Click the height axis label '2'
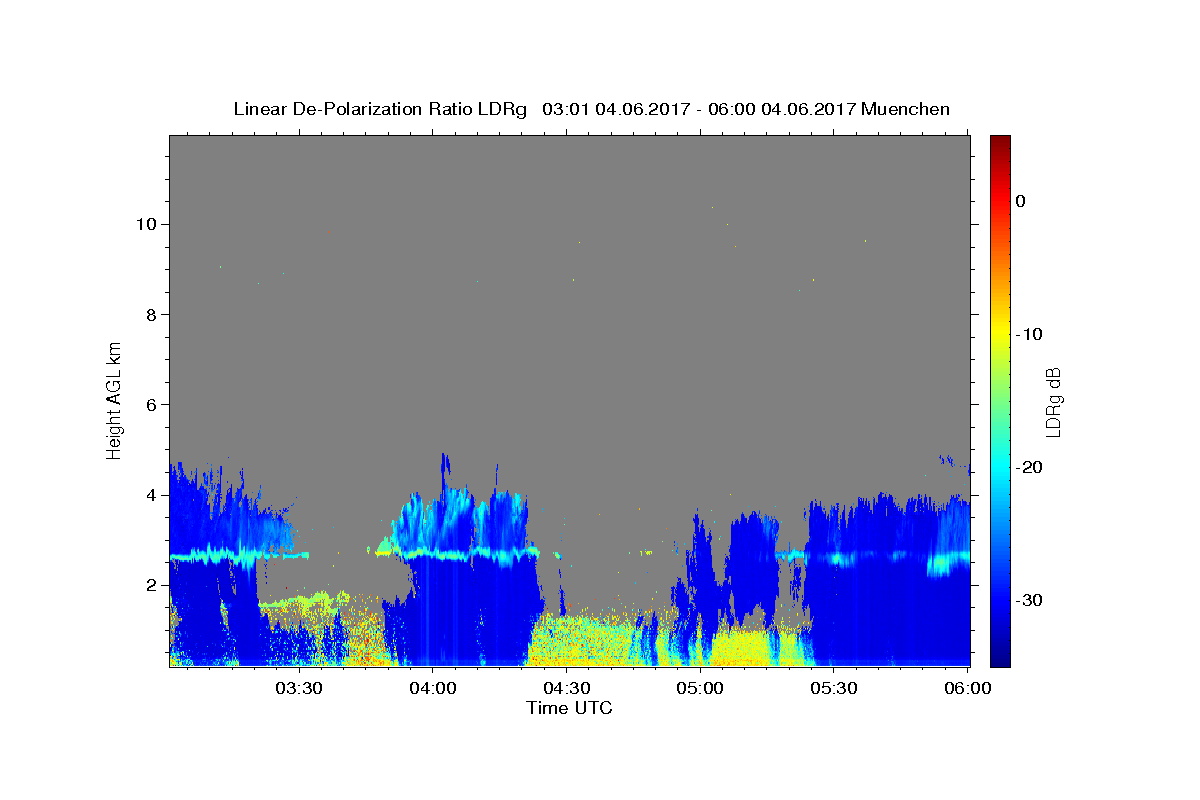 point(153,585)
